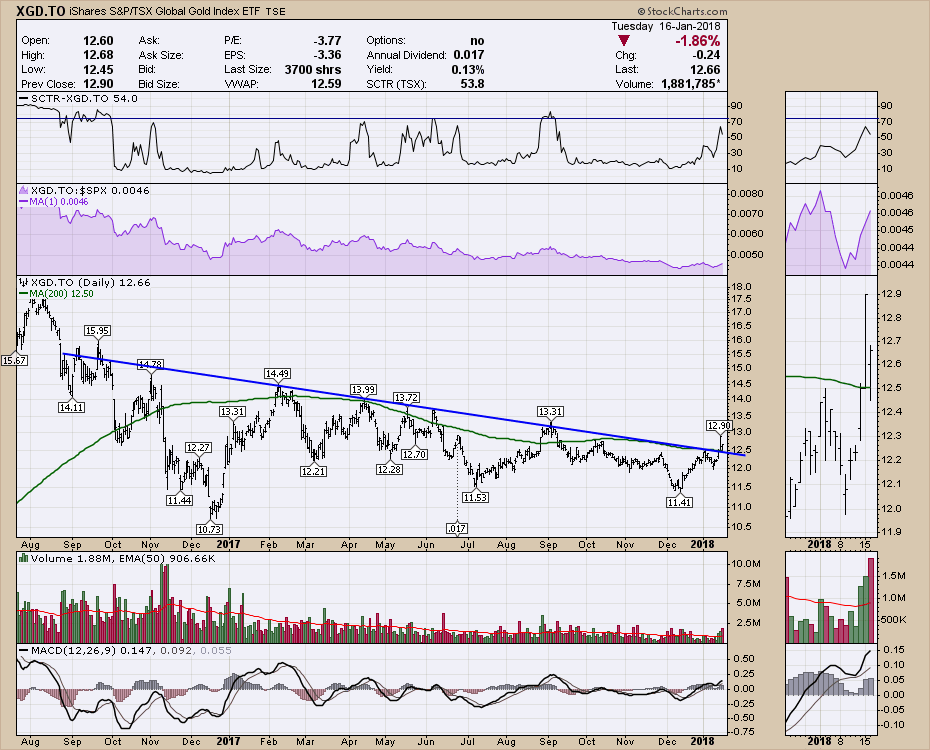Click the 12.21 low price annotation
The width and height of the screenshot is (930, 750).
click(x=313, y=471)
